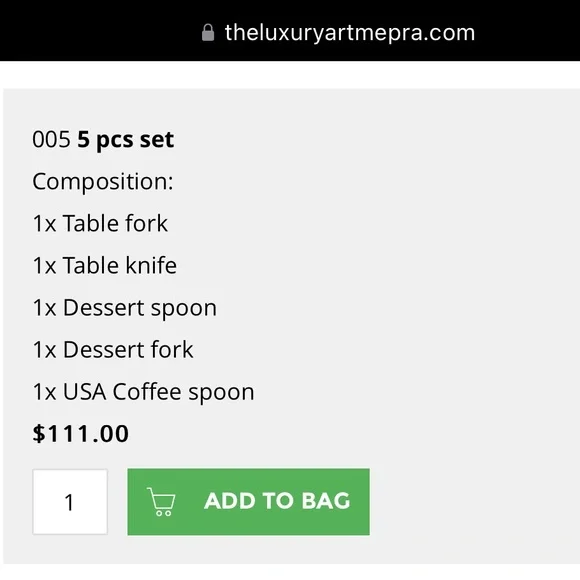Click the shopping cart icon
This screenshot has height=580, width=580.
161,502
